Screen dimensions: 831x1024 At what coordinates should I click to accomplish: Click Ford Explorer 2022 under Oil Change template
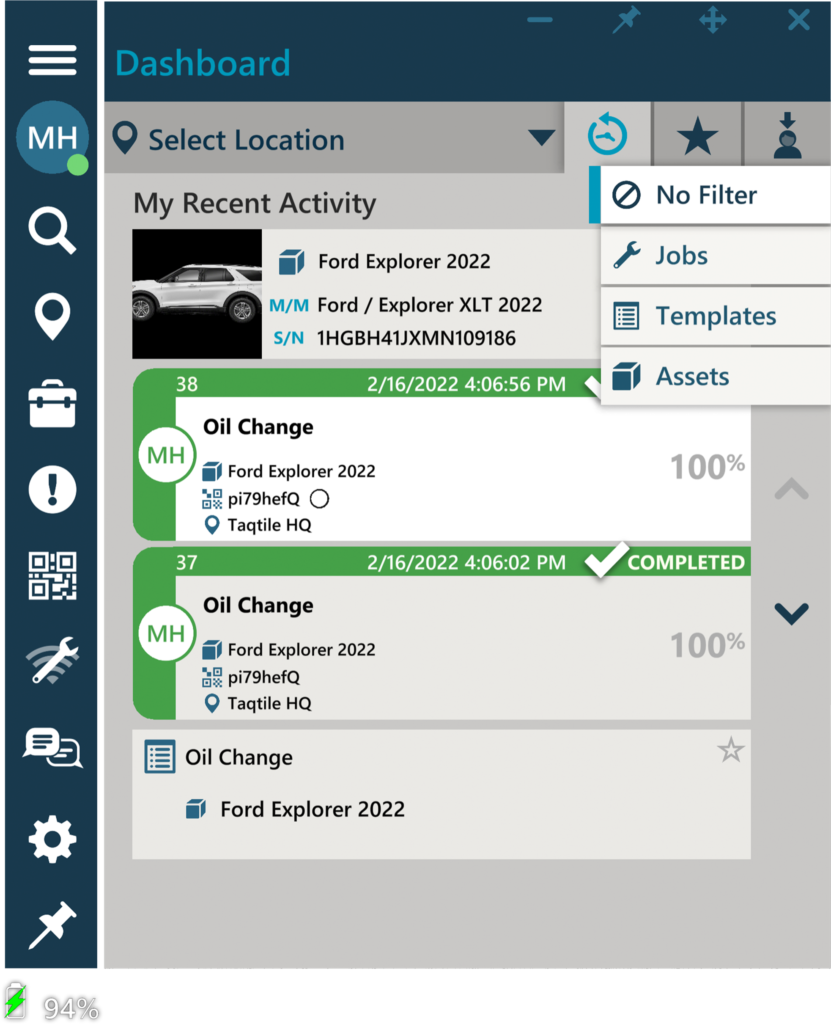[x=312, y=810]
